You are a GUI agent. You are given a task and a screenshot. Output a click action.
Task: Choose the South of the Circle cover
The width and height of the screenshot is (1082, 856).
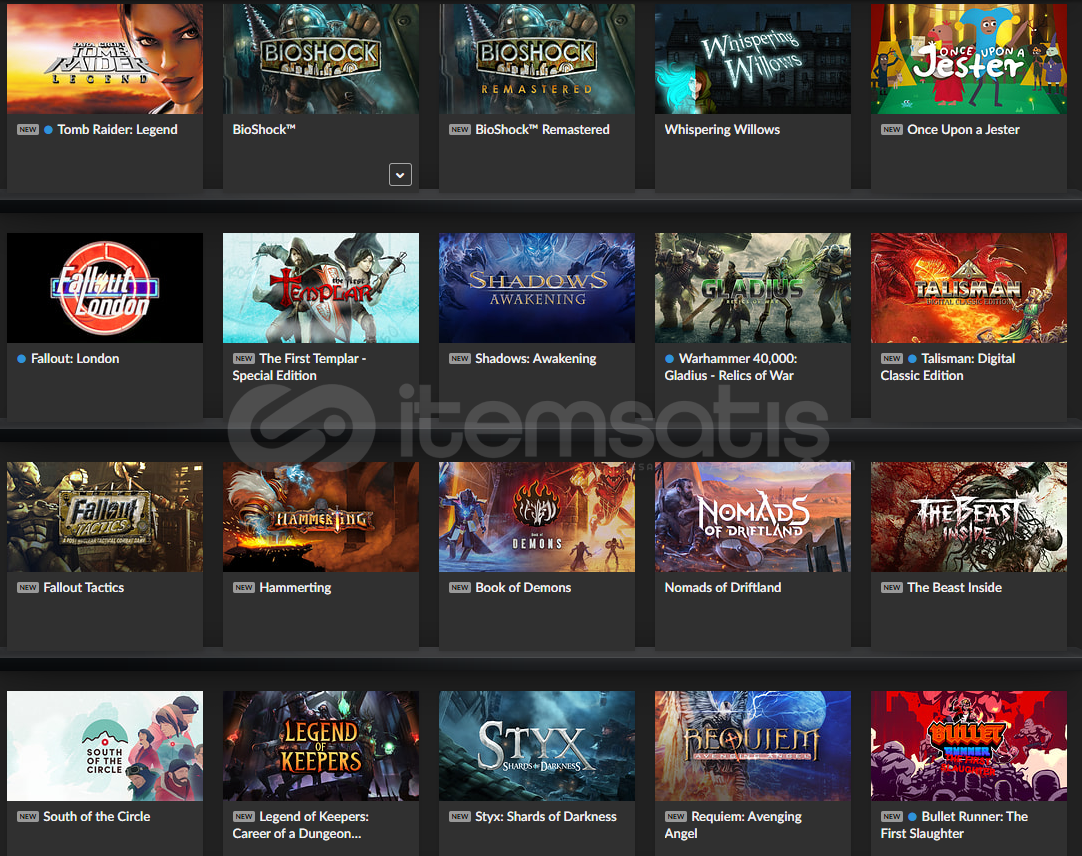pos(105,746)
